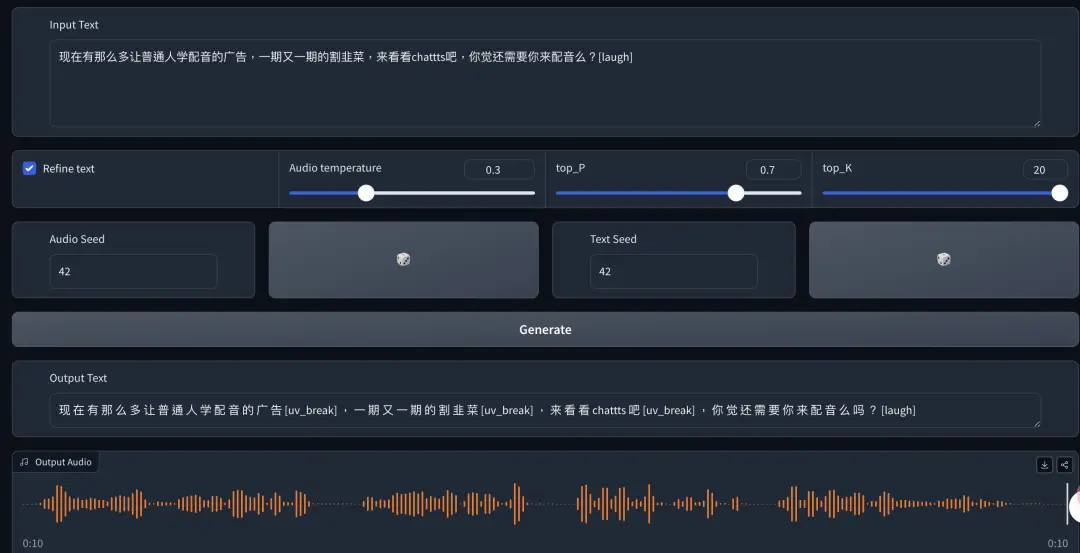This screenshot has height=553, width=1080.
Task: Click into the Audio Seed field
Action: [133, 271]
